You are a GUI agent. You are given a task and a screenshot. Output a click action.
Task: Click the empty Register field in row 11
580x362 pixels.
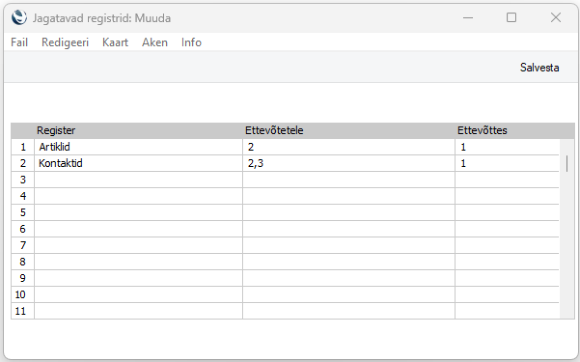(138, 311)
